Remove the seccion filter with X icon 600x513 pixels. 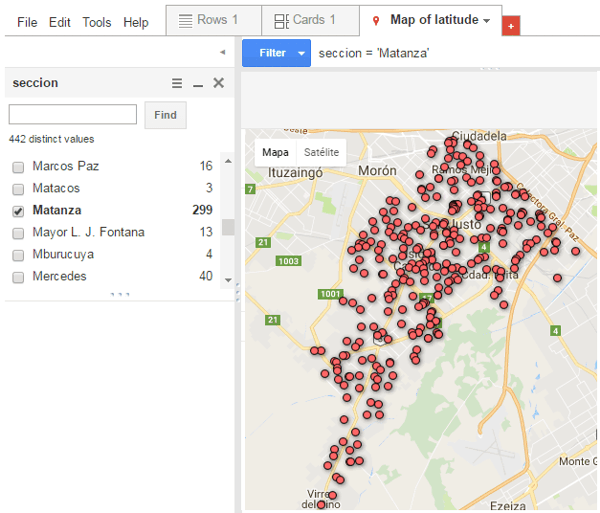click(218, 83)
